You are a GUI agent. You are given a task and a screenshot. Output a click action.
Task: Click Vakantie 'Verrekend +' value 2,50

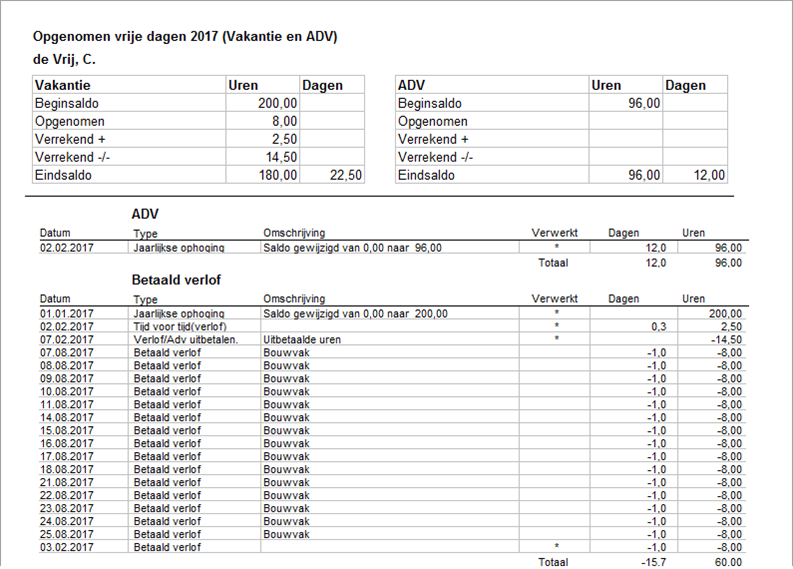(284, 139)
